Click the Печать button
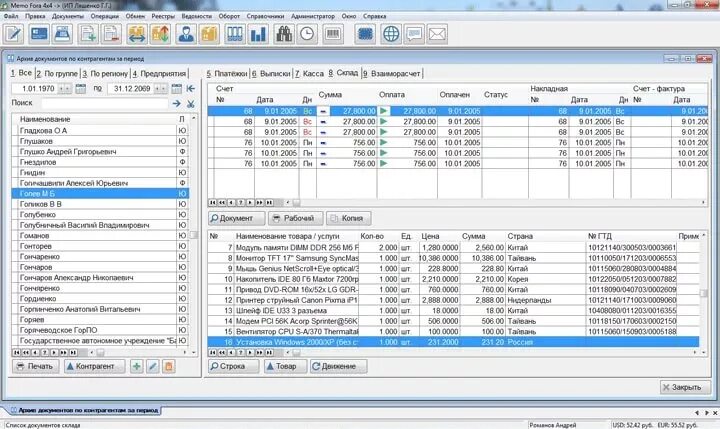The width and height of the screenshot is (720, 429). 35,367
